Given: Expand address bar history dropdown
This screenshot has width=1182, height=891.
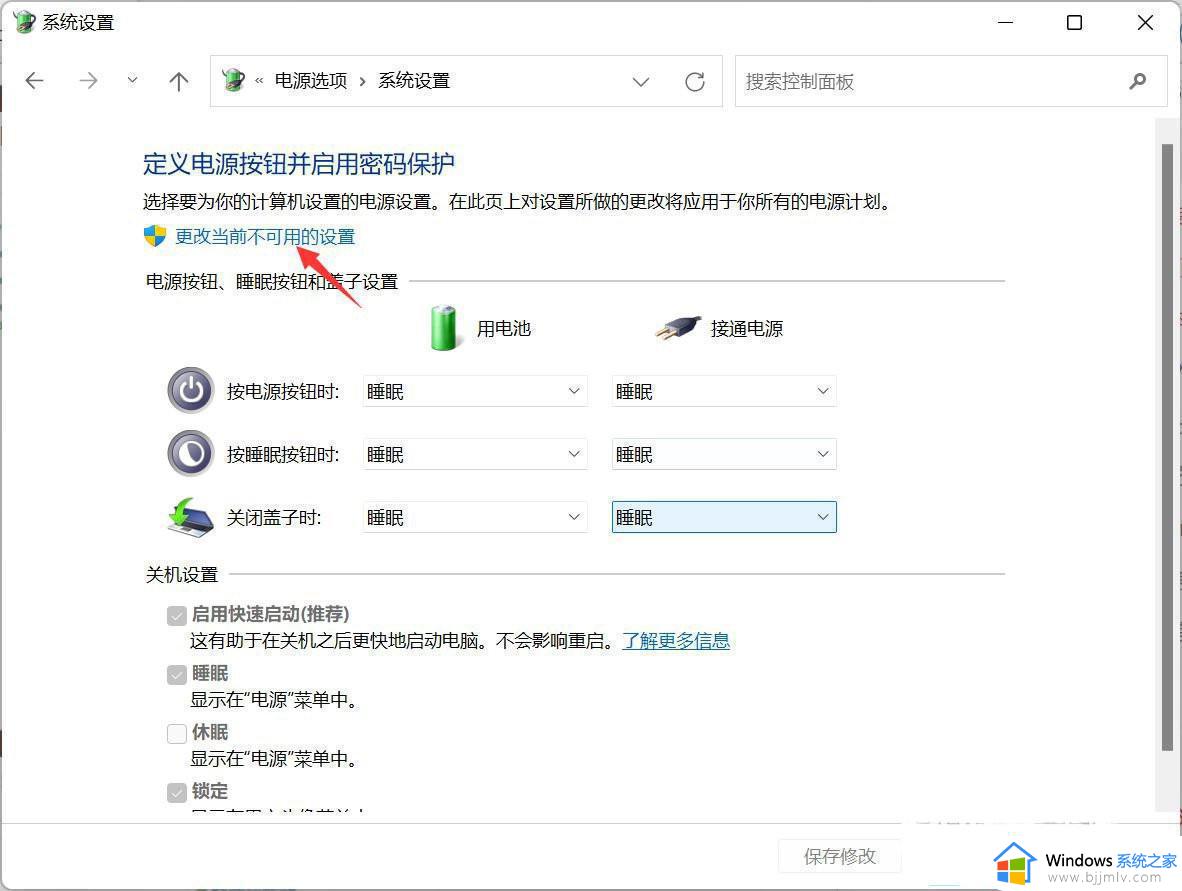Looking at the screenshot, I should click(x=641, y=81).
